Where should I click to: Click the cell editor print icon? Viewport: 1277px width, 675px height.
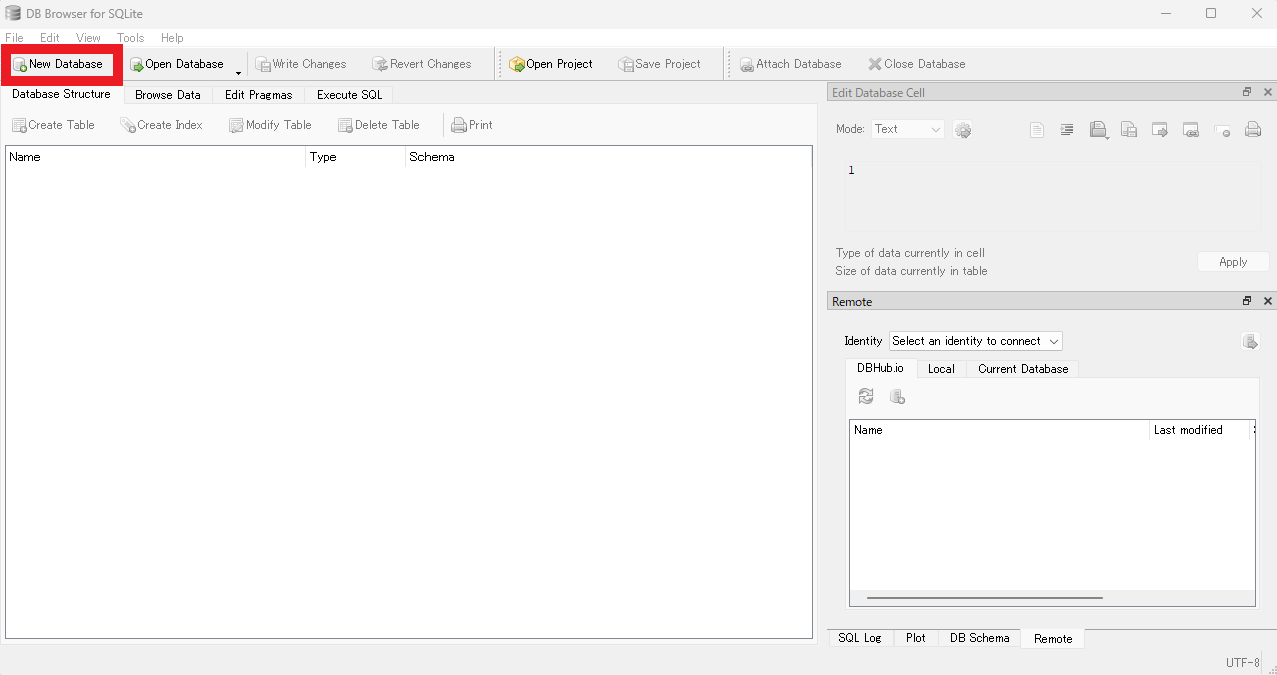click(x=1253, y=130)
